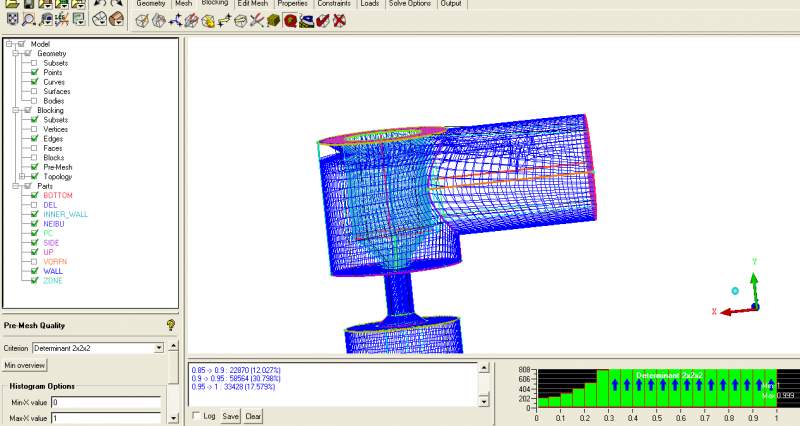
Task: Open the Merge Vertices tool
Action: click(175, 20)
